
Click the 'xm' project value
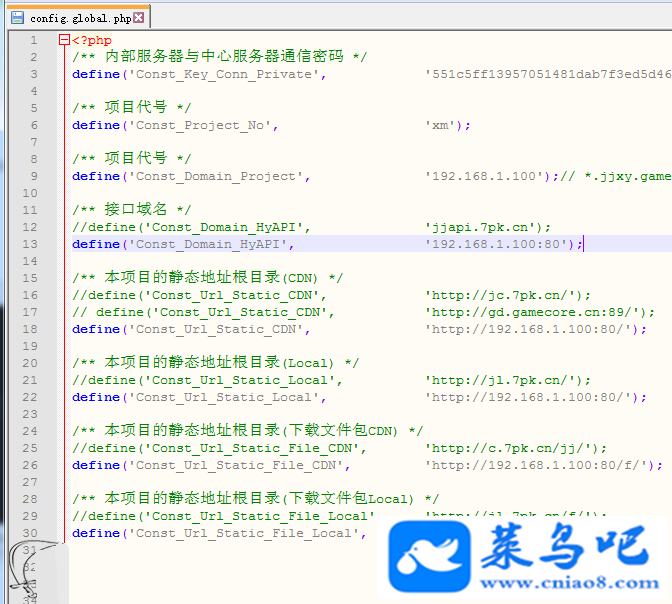[441, 125]
